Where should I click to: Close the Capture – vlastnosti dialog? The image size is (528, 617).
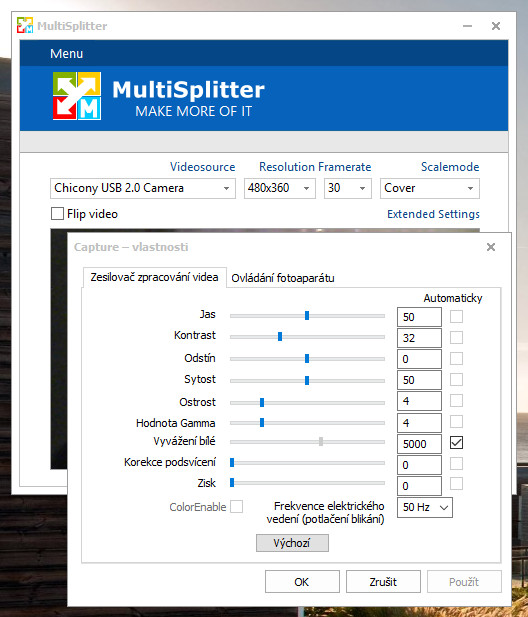pos(491,247)
